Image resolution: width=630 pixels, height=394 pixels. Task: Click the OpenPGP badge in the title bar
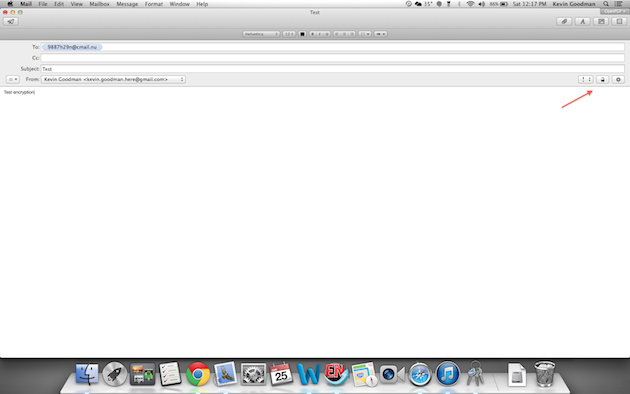(615, 12)
